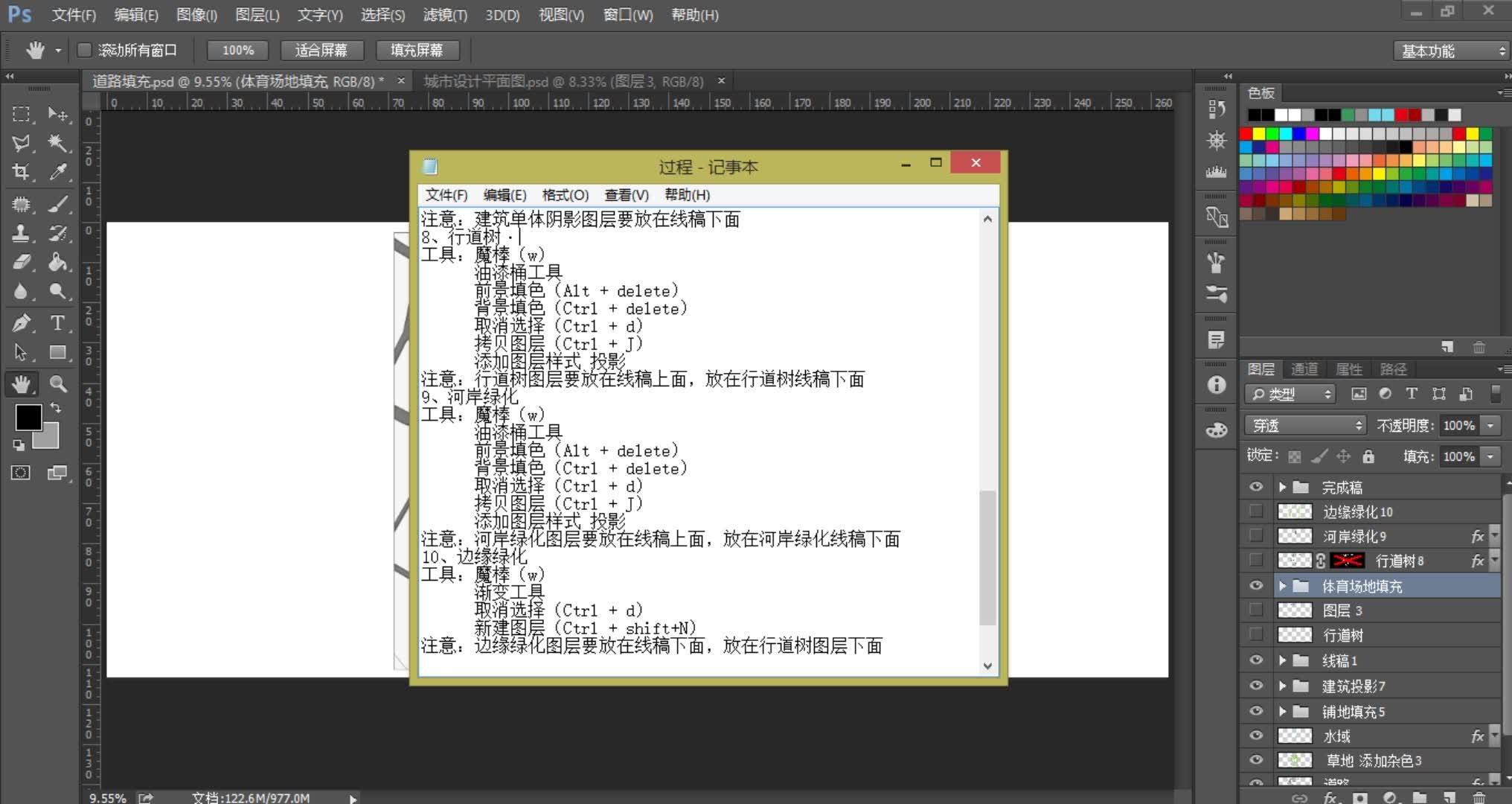Open Photoshop 滤镜(T) menu

click(x=445, y=15)
